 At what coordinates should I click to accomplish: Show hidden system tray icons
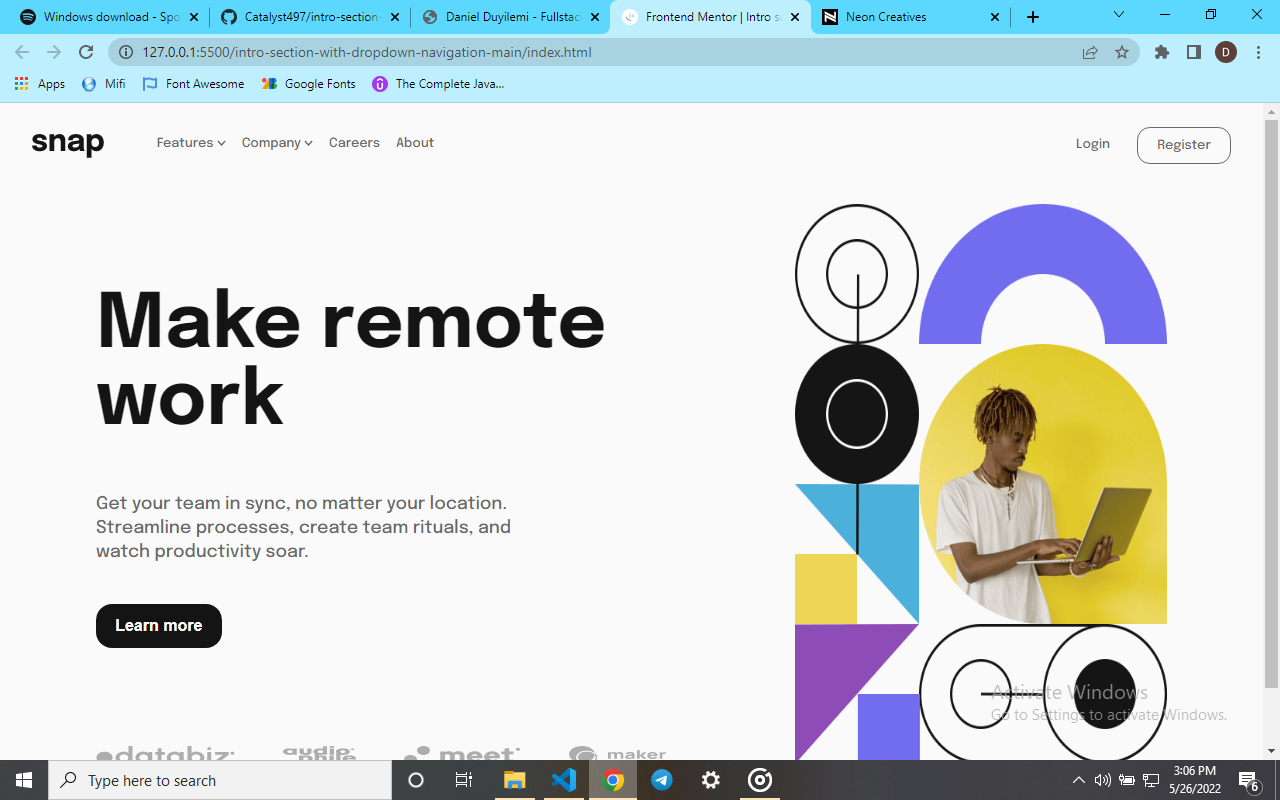point(1079,780)
